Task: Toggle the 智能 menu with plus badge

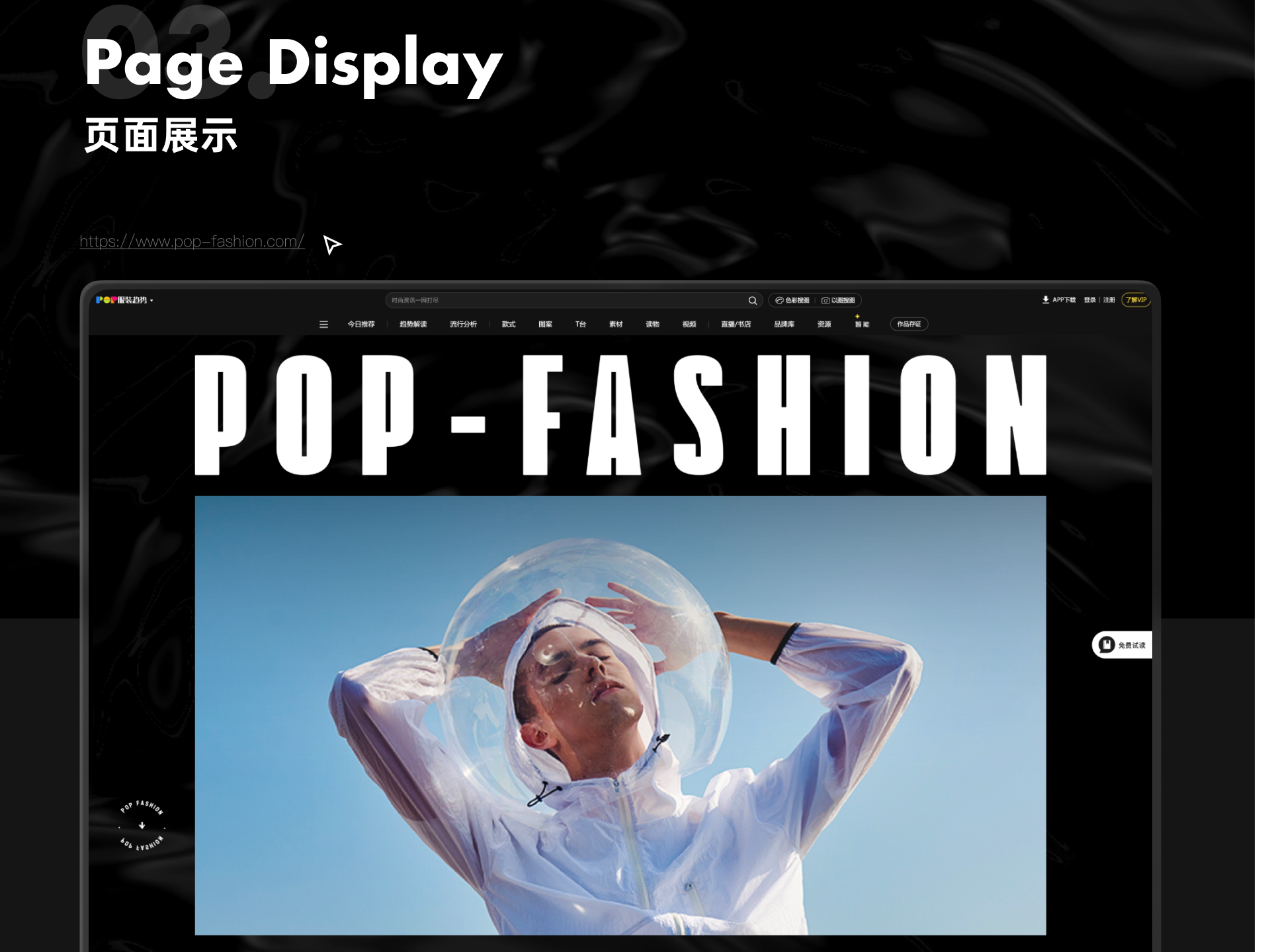Action: point(861,325)
